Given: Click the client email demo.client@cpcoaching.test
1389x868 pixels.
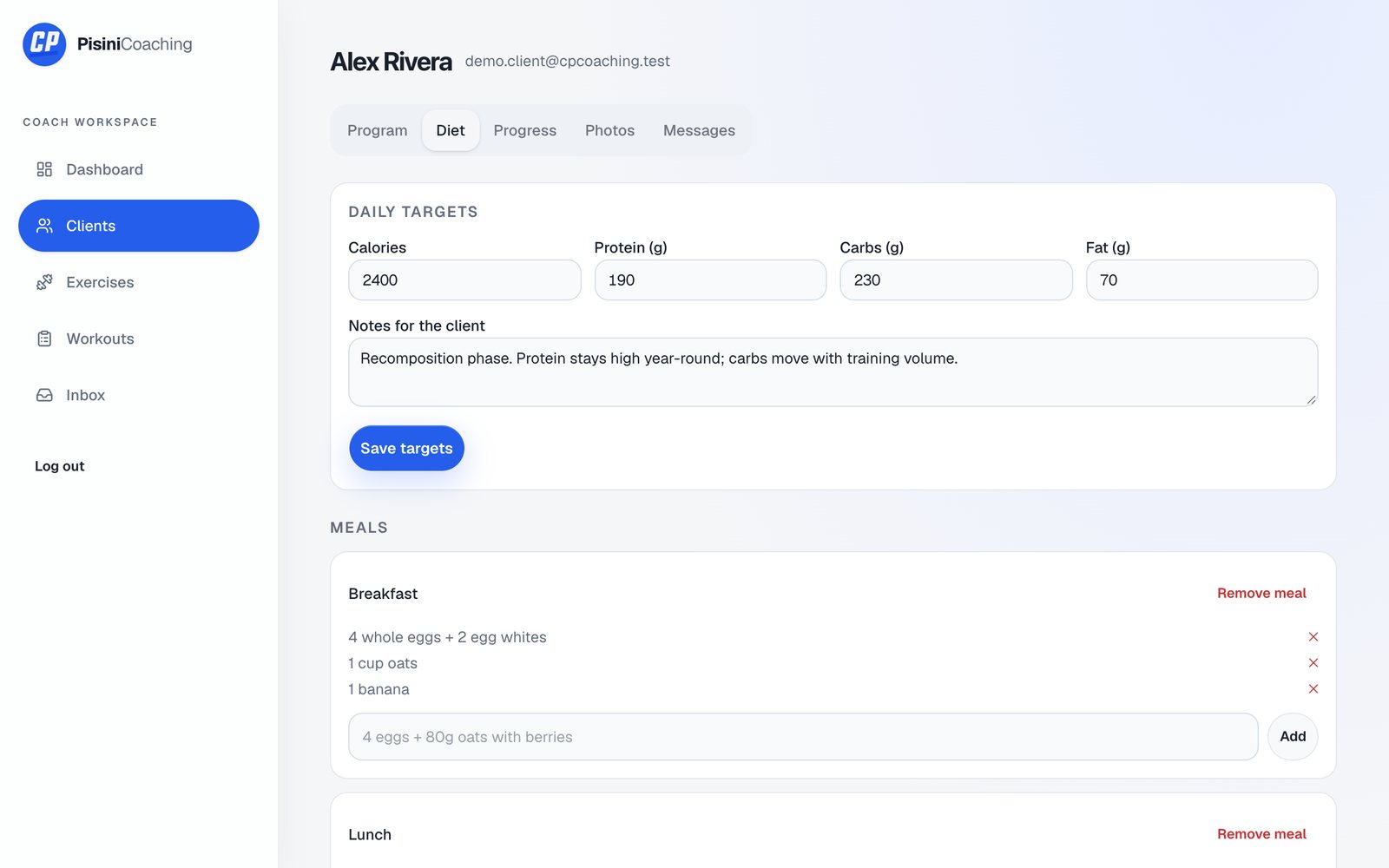Looking at the screenshot, I should pyautogui.click(x=567, y=61).
